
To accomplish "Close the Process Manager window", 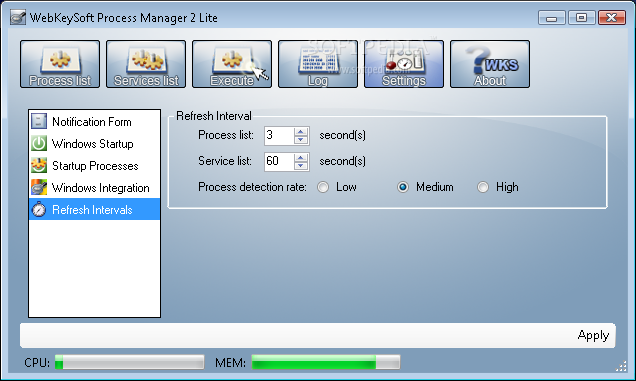I will [612, 18].
